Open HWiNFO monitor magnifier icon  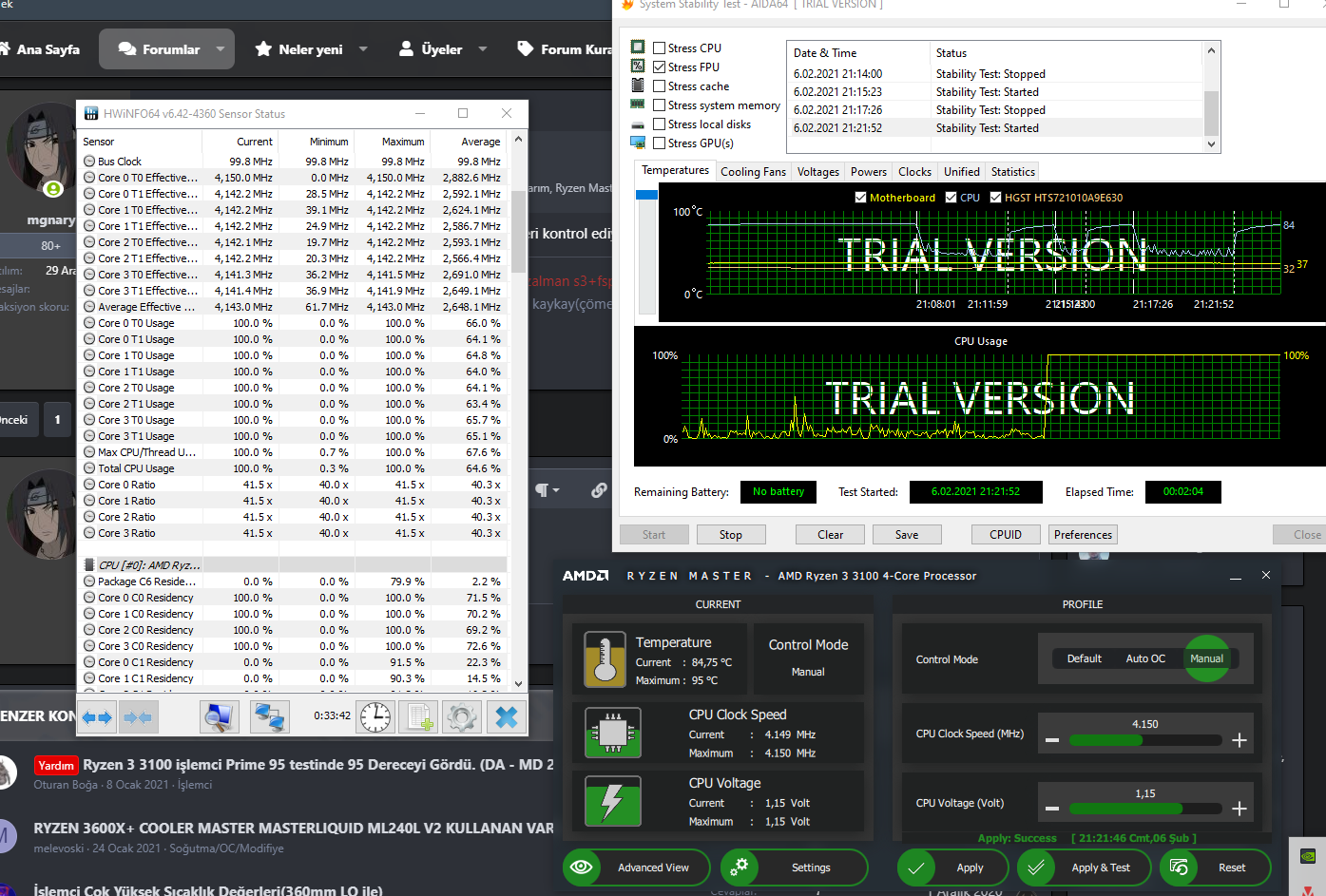220,716
